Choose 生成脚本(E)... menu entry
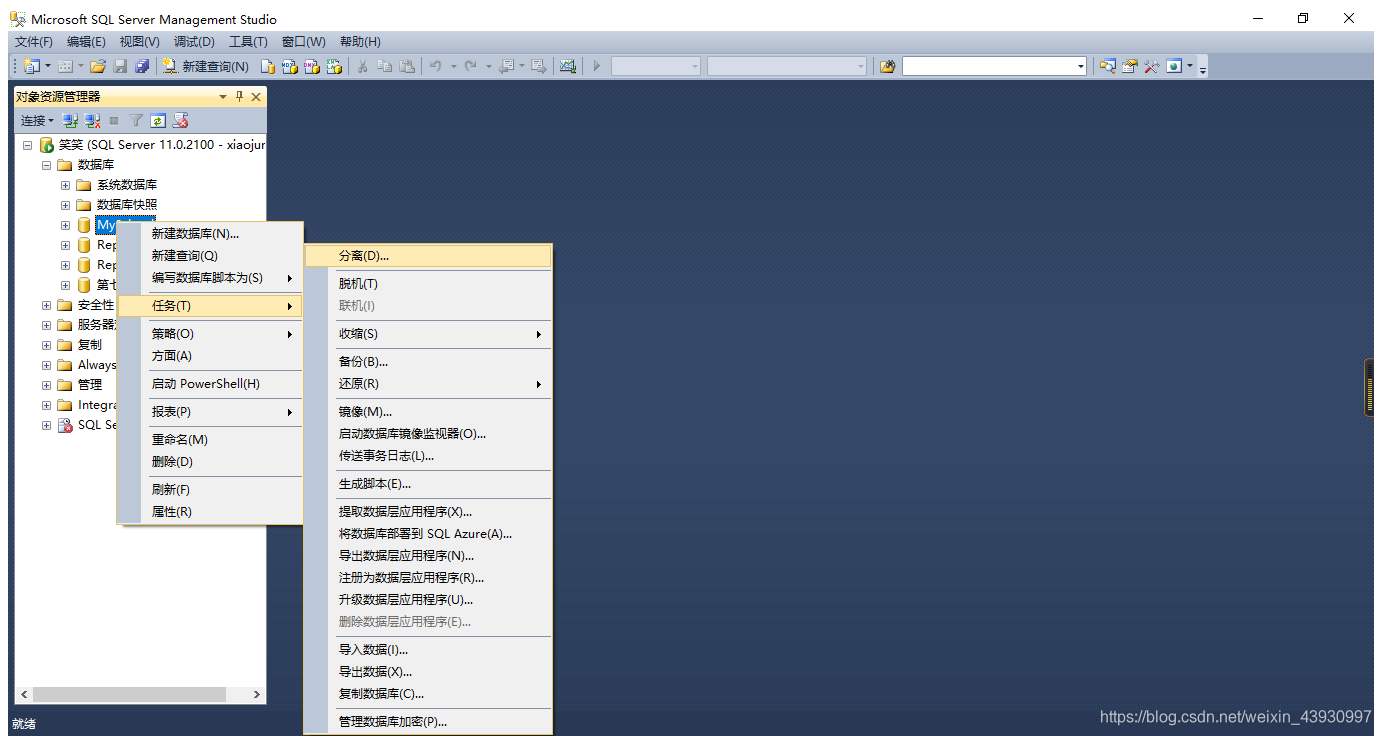1382x736 pixels. tap(428, 484)
